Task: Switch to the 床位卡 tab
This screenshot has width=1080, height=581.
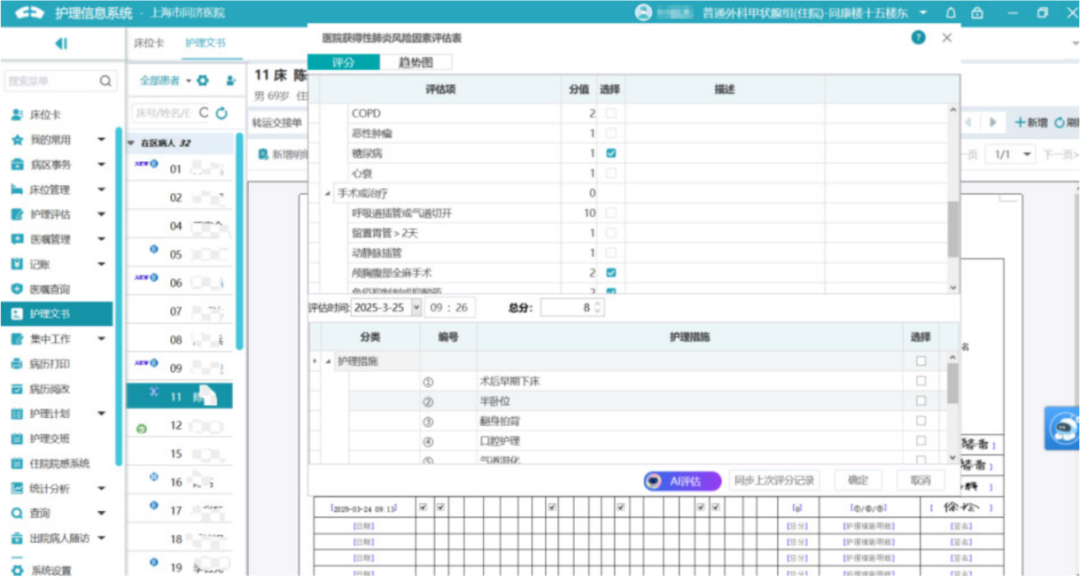Action: pyautogui.click(x=149, y=44)
